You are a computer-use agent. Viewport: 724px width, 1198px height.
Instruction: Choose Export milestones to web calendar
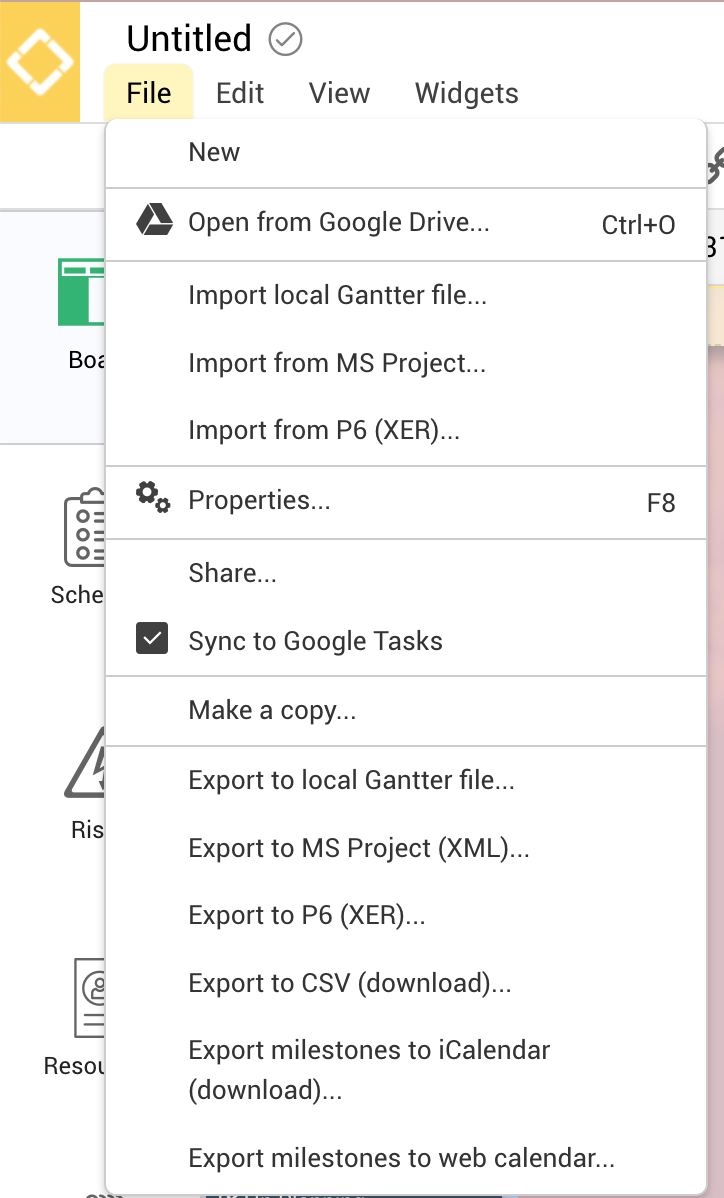click(x=406, y=1159)
